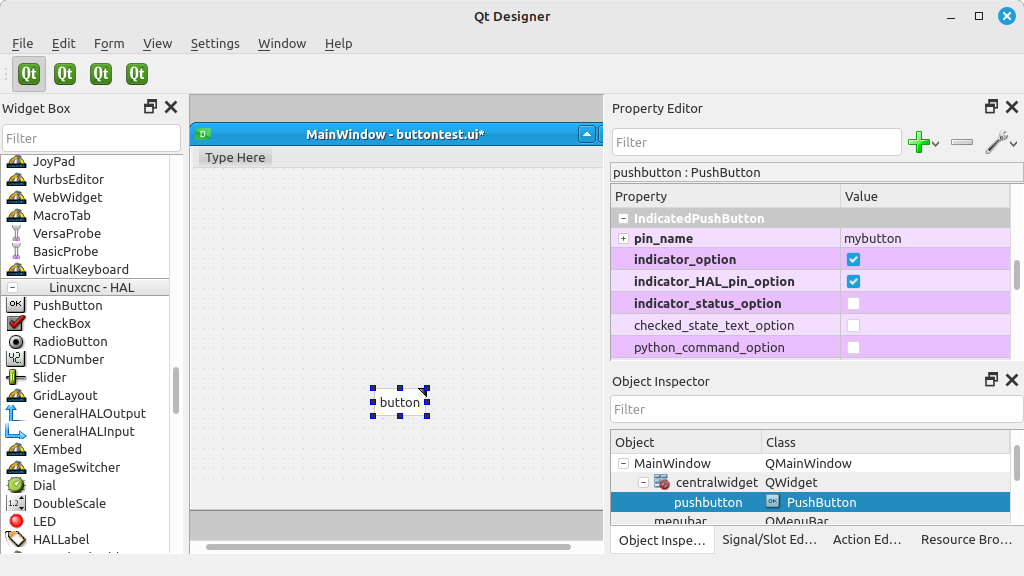Shade the MainWindow form with up-arrow button
The image size is (1024, 576).
pyautogui.click(x=586, y=135)
